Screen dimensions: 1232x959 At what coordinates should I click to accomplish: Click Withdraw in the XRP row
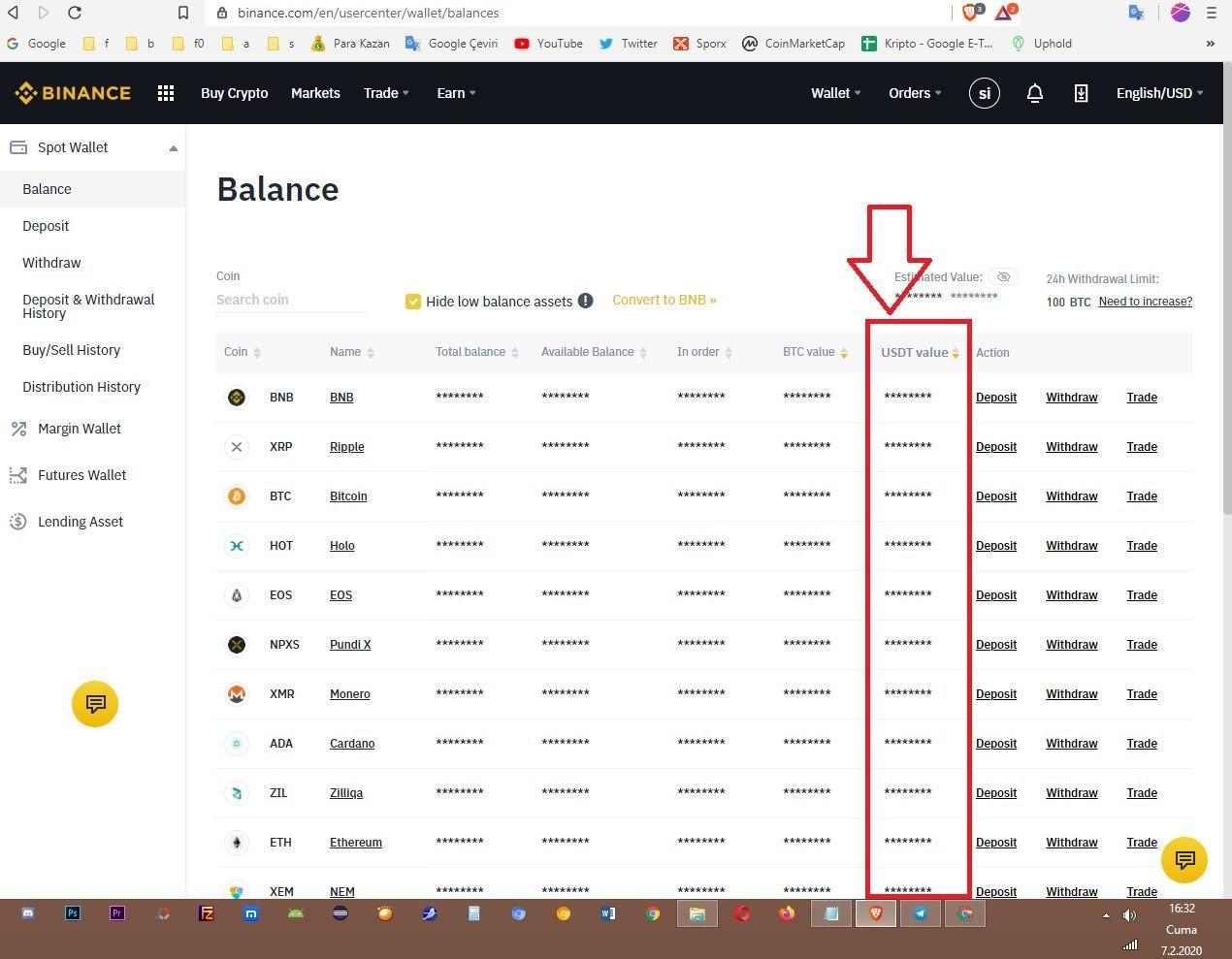(x=1072, y=447)
